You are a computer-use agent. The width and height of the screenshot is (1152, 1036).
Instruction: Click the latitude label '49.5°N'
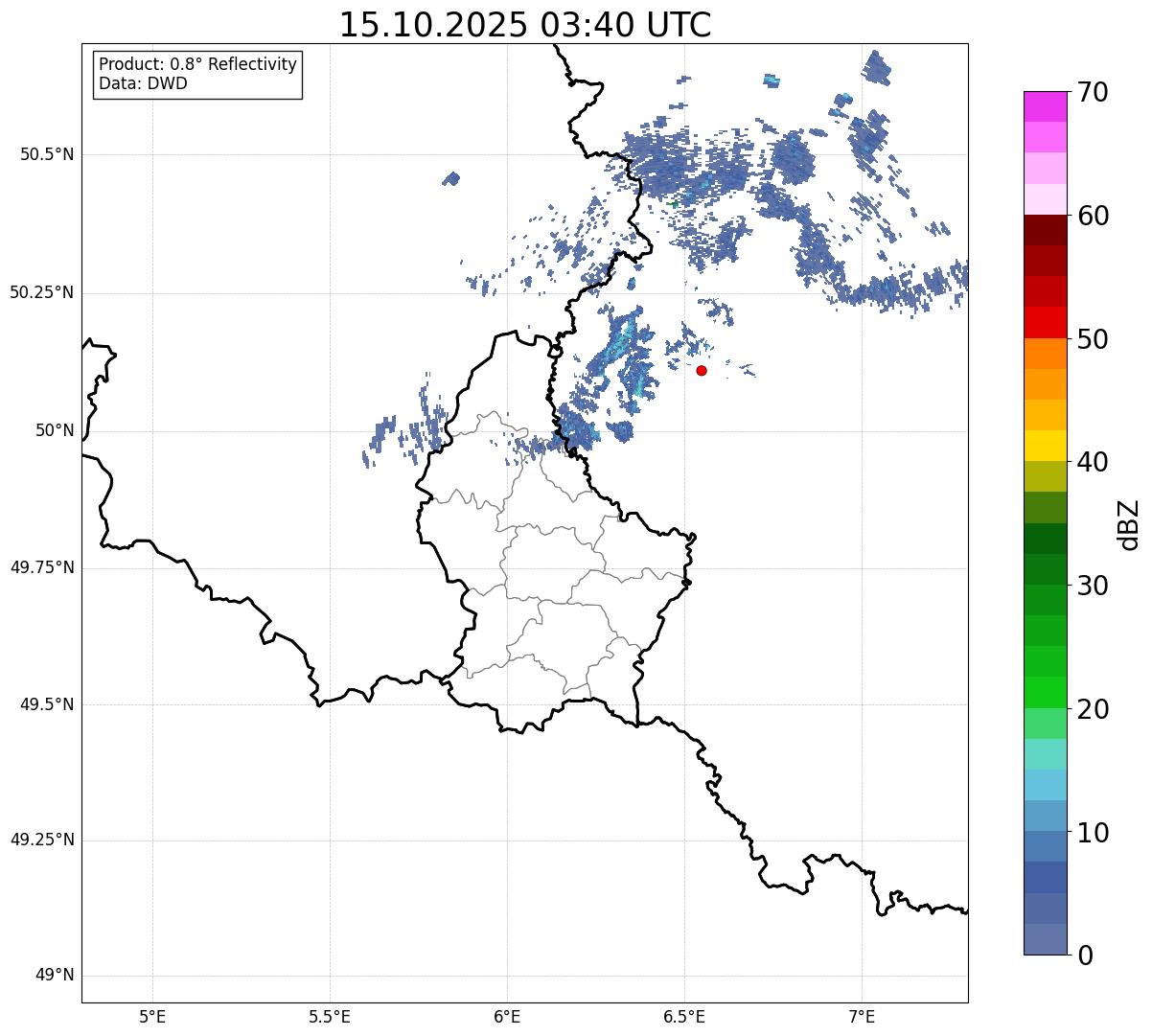pos(46,704)
